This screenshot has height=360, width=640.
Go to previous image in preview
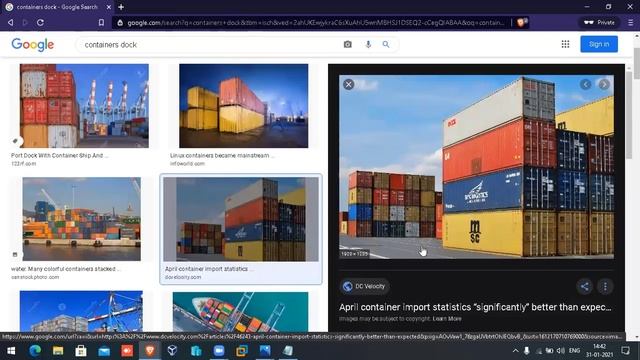586,84
